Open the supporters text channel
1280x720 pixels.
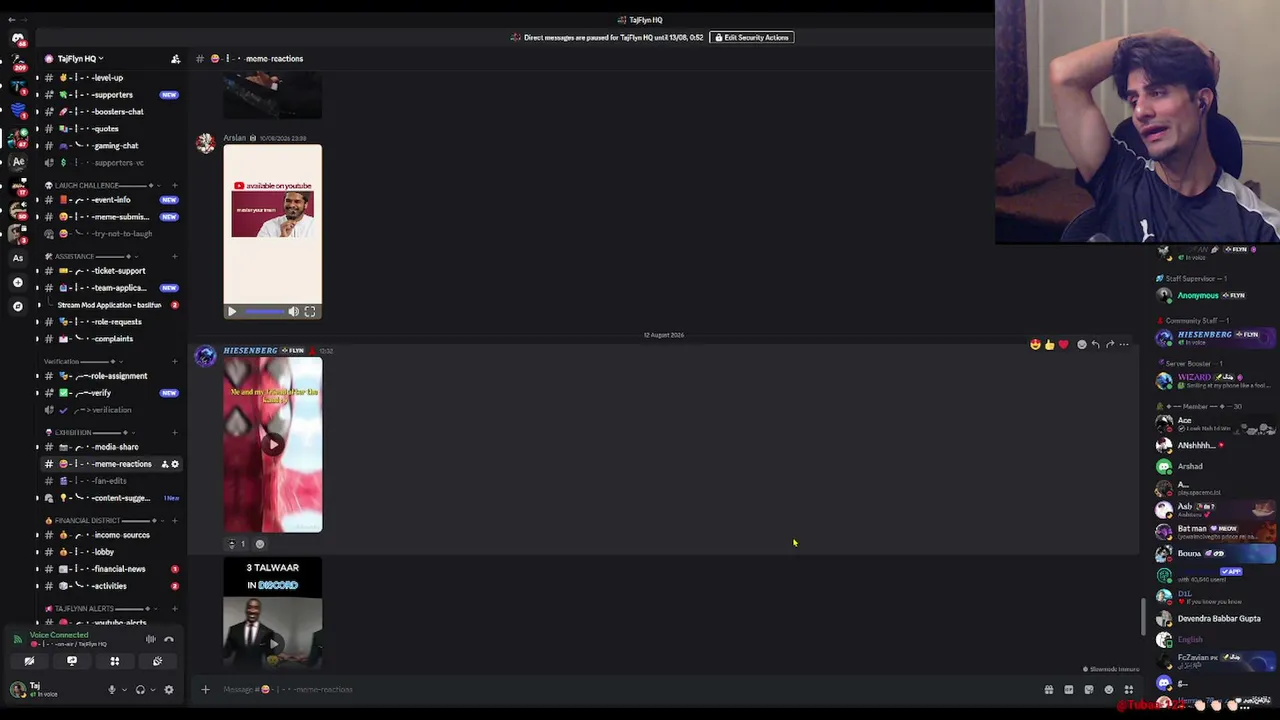112,95
